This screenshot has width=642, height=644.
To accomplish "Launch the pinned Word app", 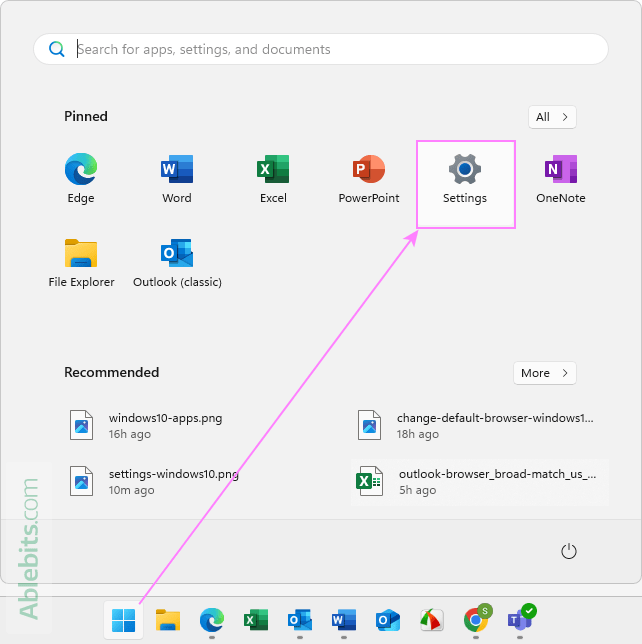I will [177, 179].
